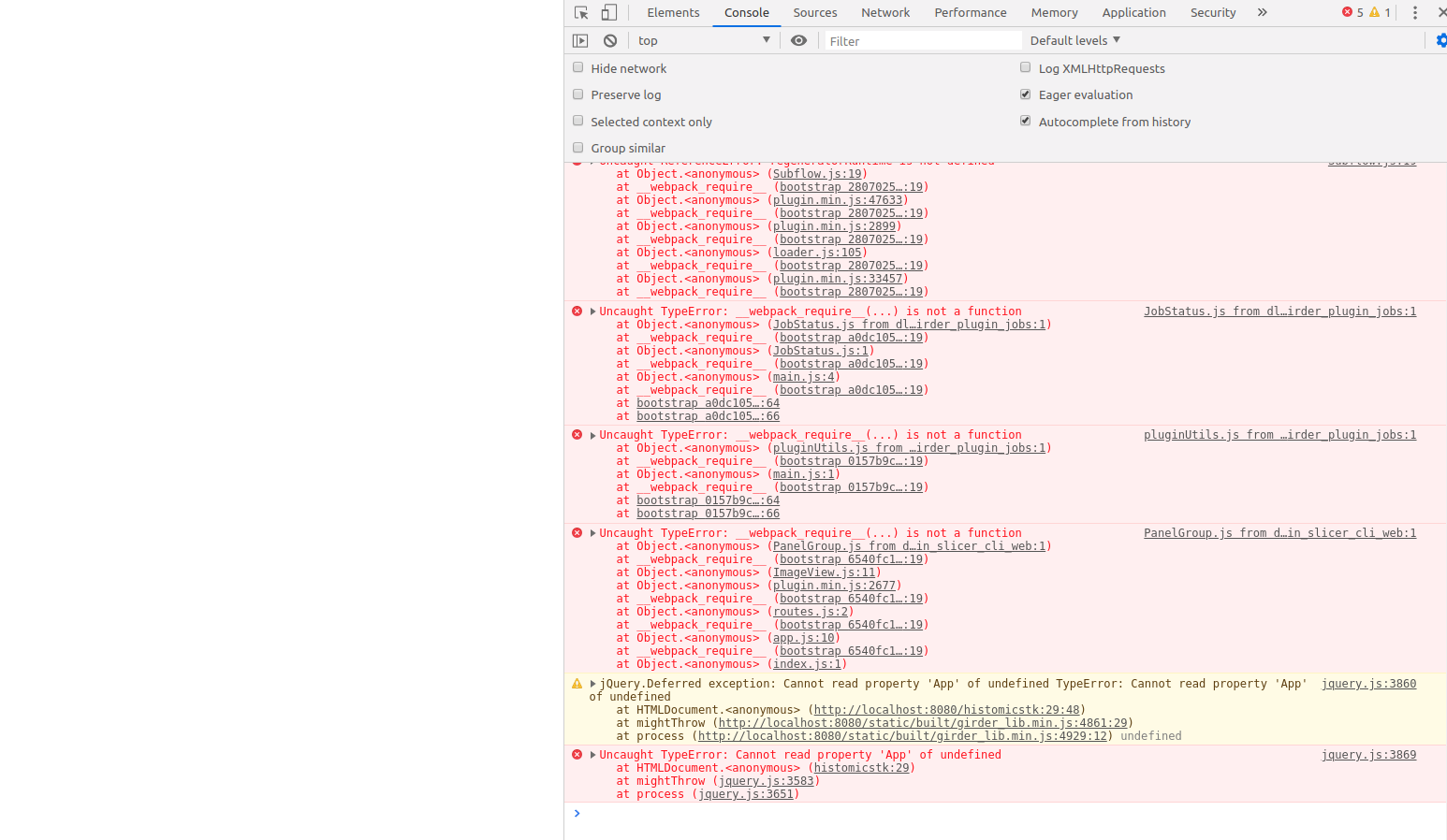Uncheck the Eager evaluation checkbox
The width and height of the screenshot is (1447, 840).
click(1026, 94)
